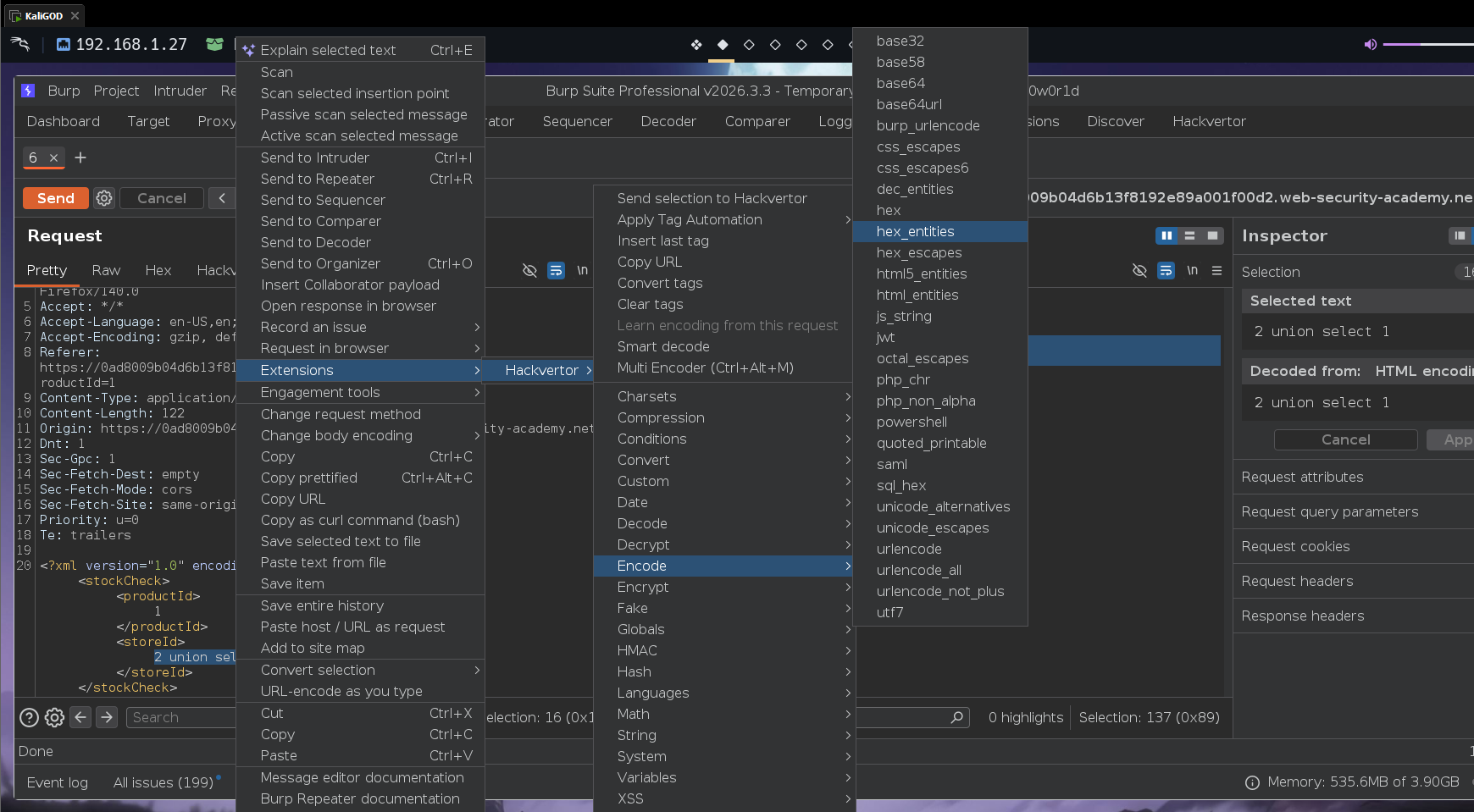Select urlencode_all encoding tag
1474x812 pixels.
tap(940, 570)
